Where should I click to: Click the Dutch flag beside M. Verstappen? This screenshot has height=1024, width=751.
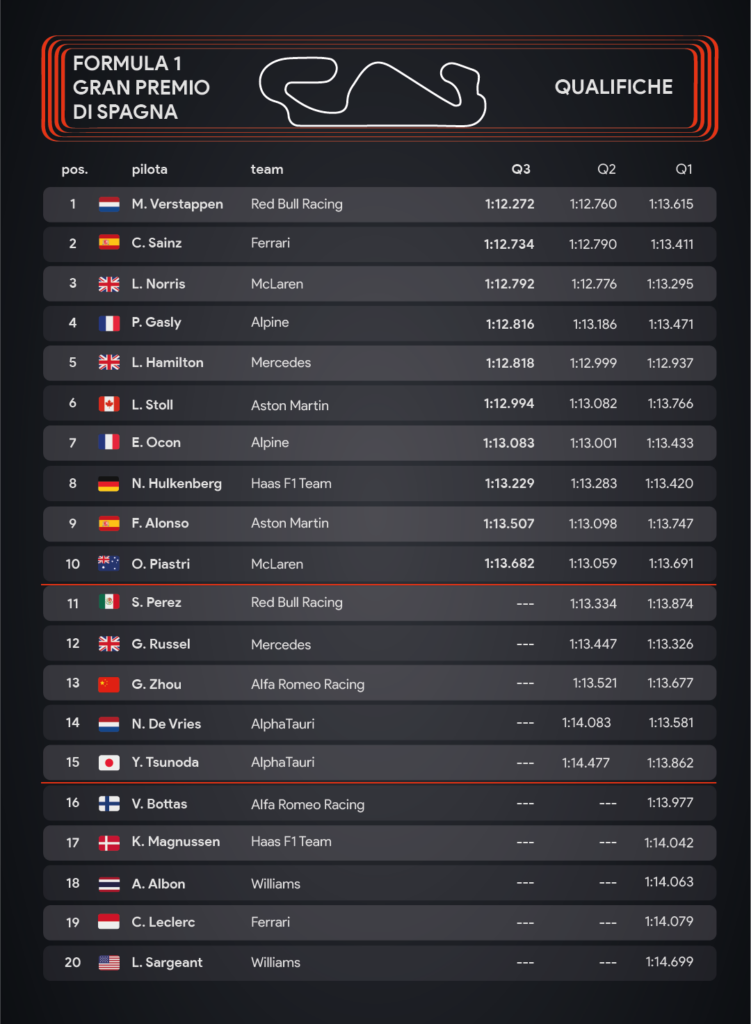tap(109, 204)
